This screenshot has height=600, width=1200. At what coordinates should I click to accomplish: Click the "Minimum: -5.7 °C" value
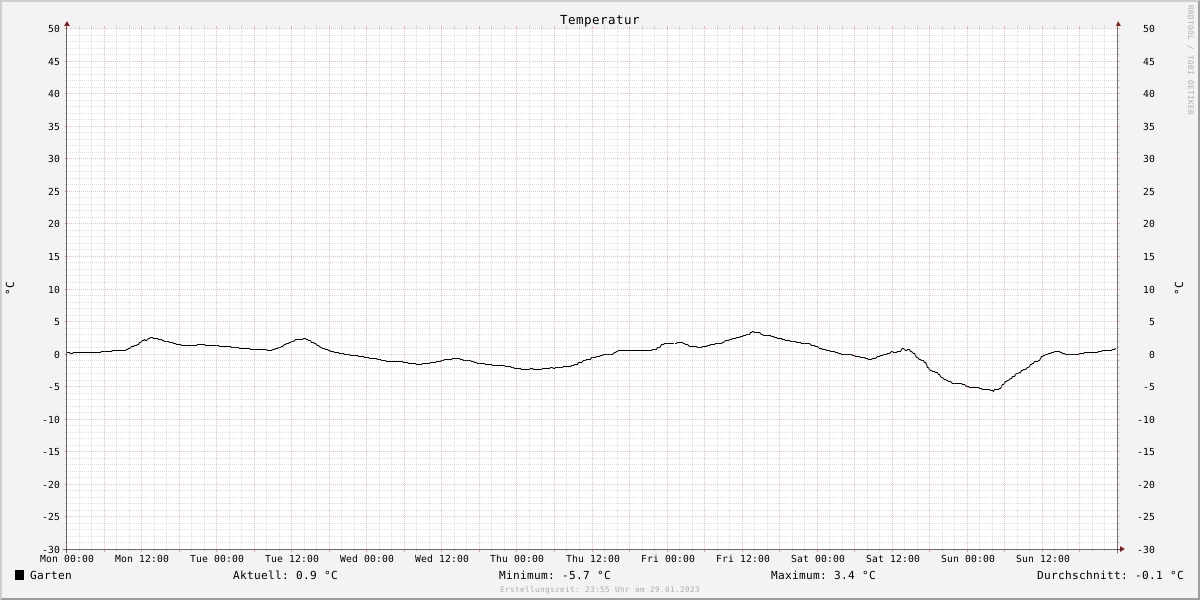pos(554,575)
